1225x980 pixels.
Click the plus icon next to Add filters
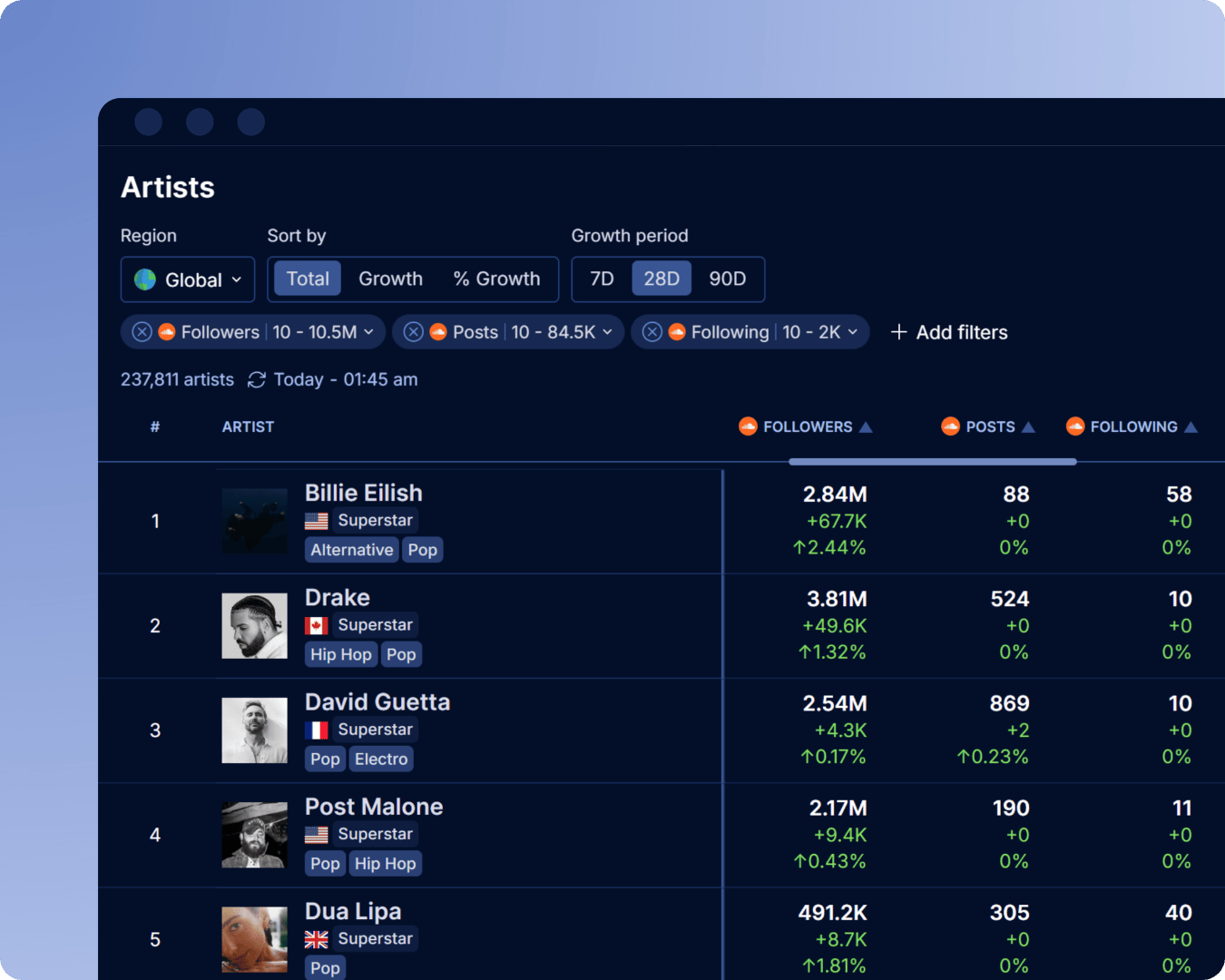[x=899, y=332]
